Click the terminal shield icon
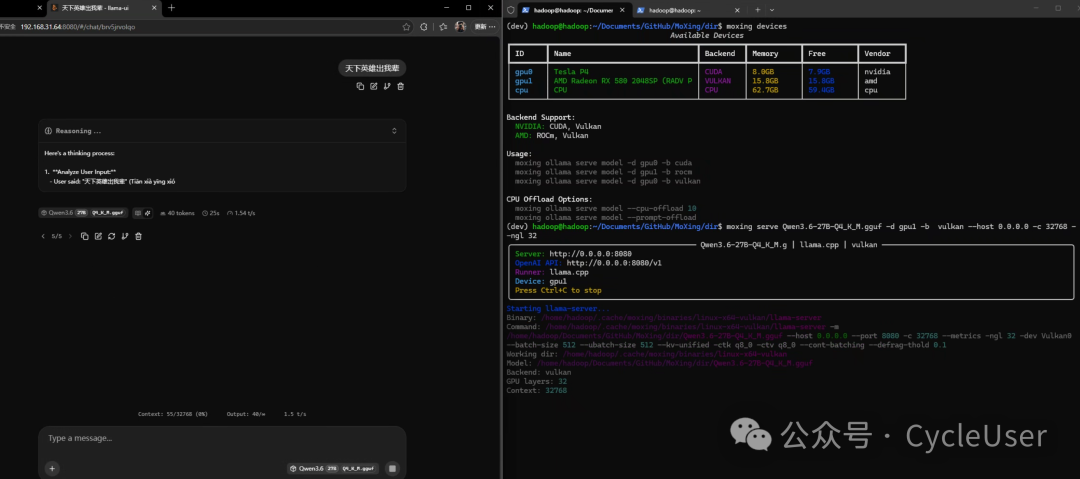 (511, 10)
